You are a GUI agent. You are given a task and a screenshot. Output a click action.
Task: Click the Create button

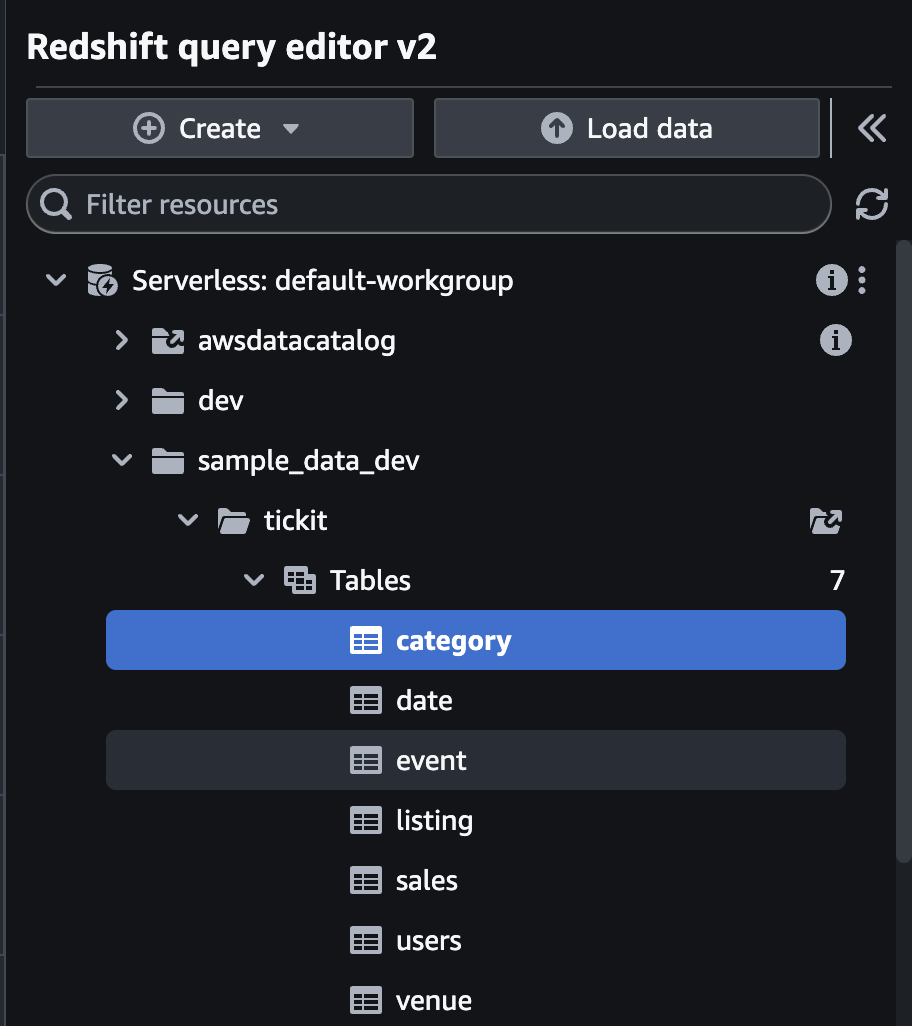pos(220,128)
